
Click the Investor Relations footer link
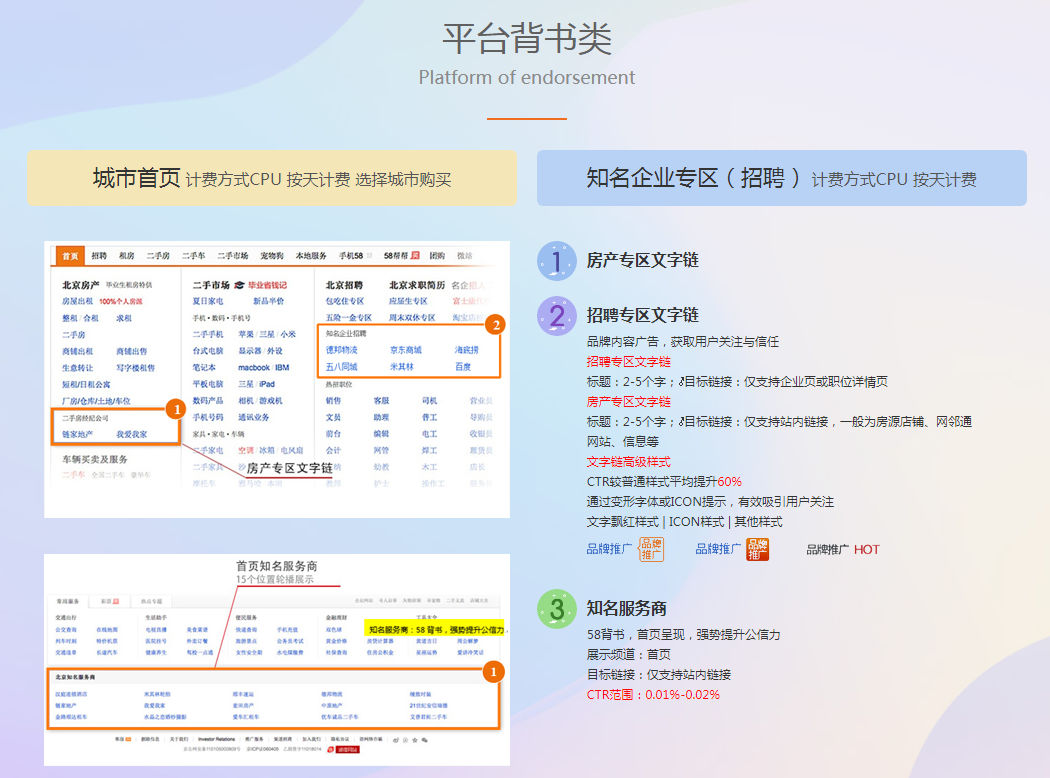216,740
